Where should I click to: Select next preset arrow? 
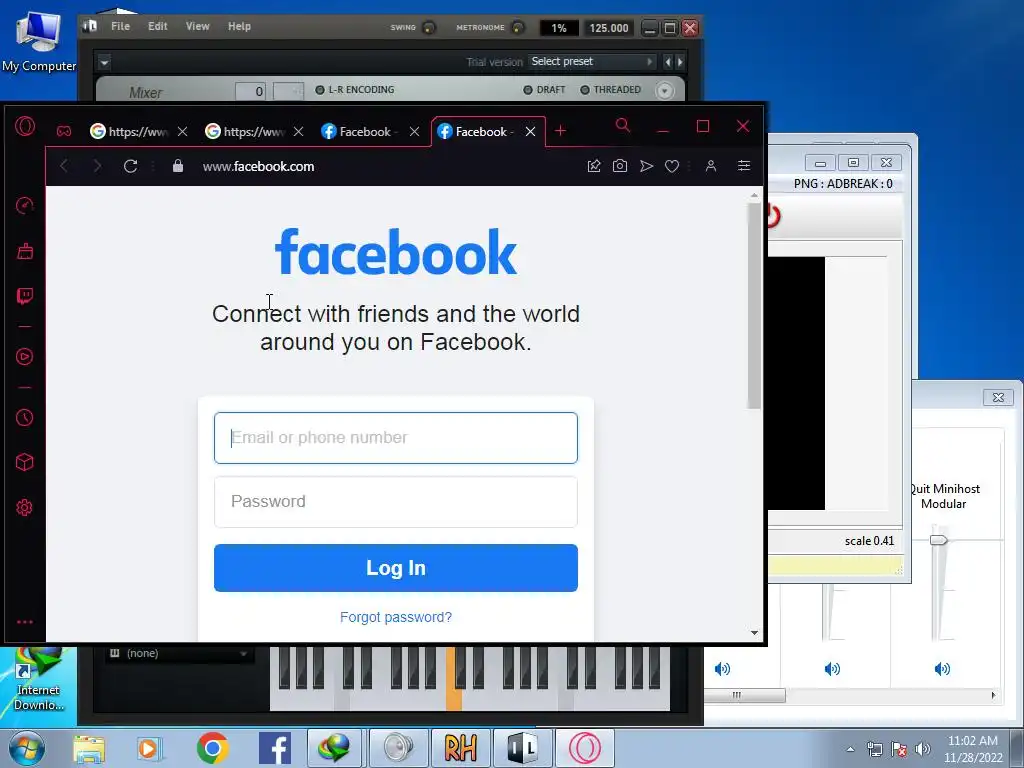pyautogui.click(x=680, y=62)
